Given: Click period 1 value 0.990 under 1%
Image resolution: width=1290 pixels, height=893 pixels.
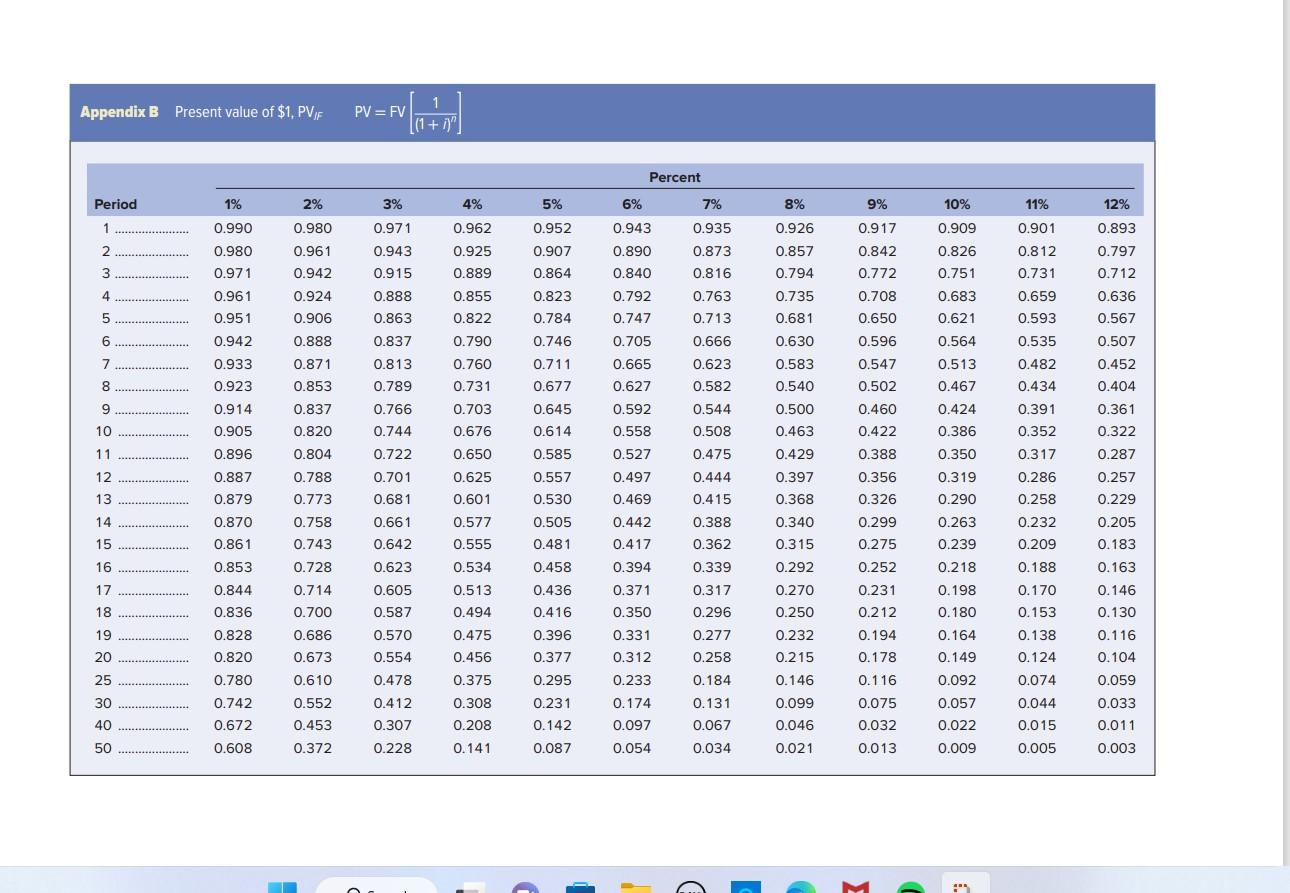Looking at the screenshot, I should (232, 228).
